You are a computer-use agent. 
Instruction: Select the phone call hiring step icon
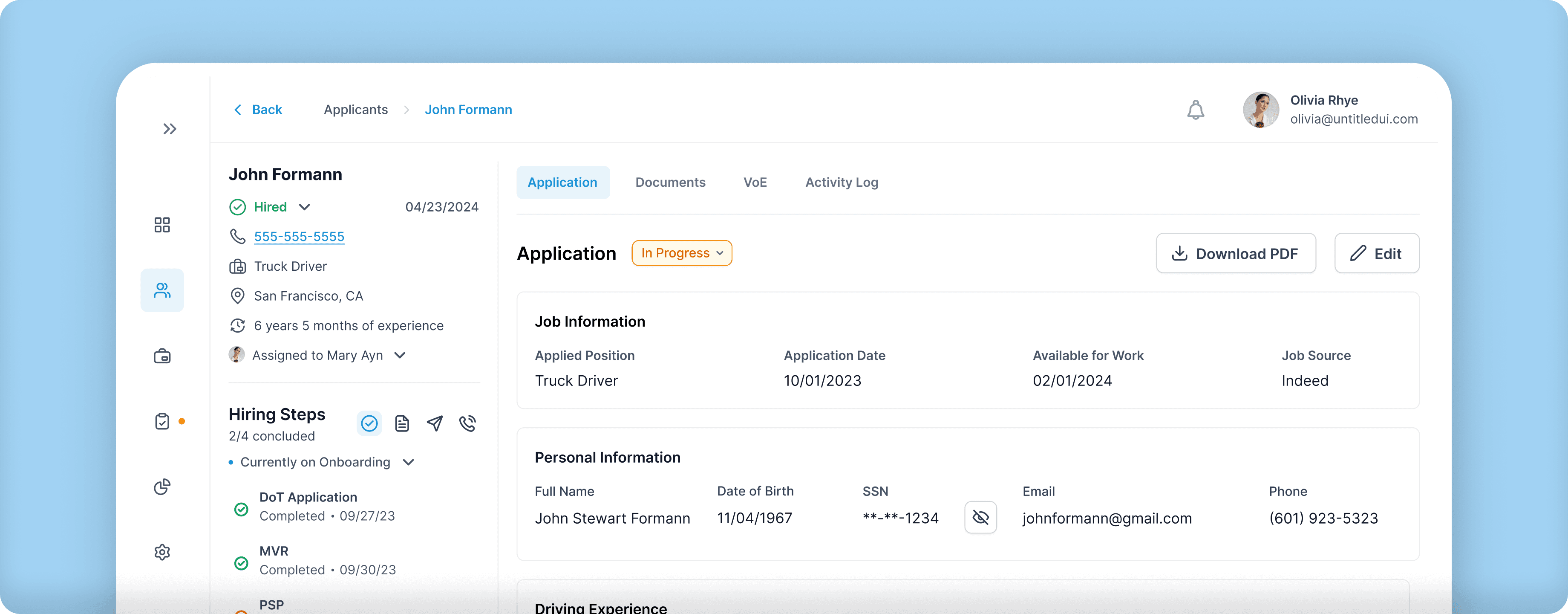467,423
